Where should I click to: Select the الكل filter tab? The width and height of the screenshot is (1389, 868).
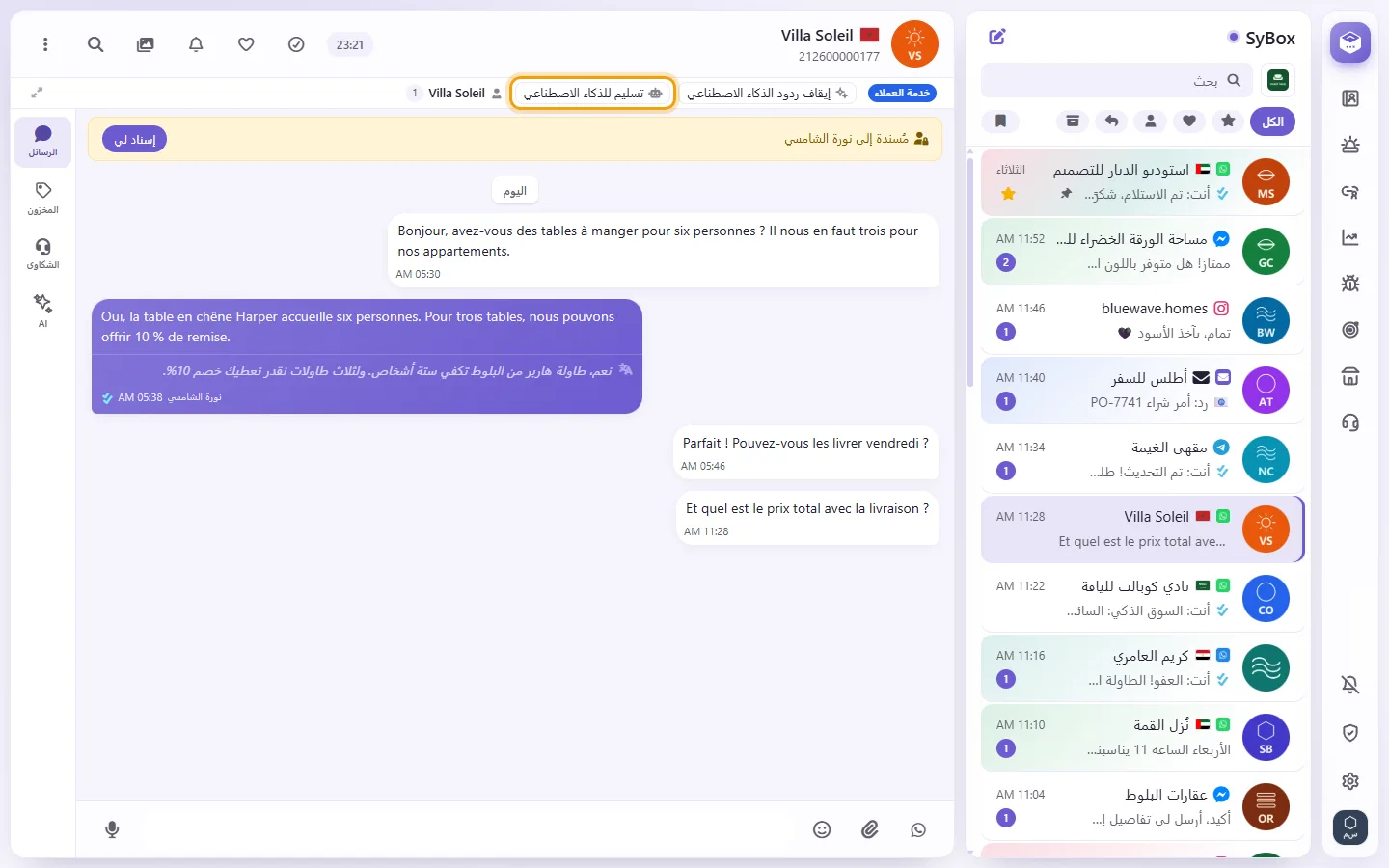coord(1272,122)
